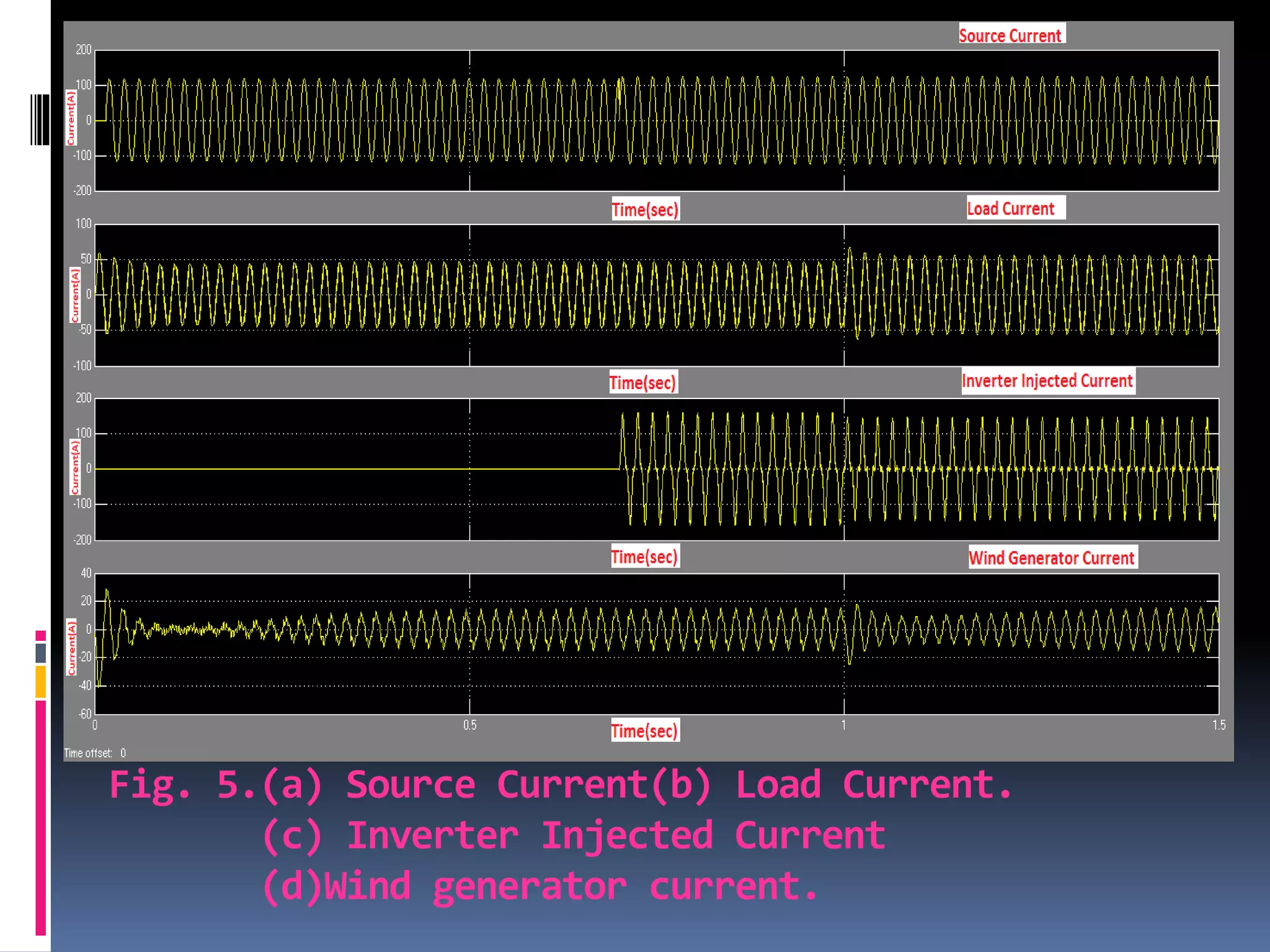Click the Time offset: 0 status text

coord(95,753)
